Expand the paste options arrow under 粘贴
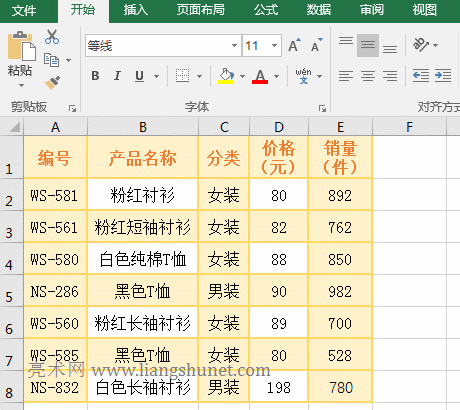This screenshot has height=410, width=460. click(21, 86)
